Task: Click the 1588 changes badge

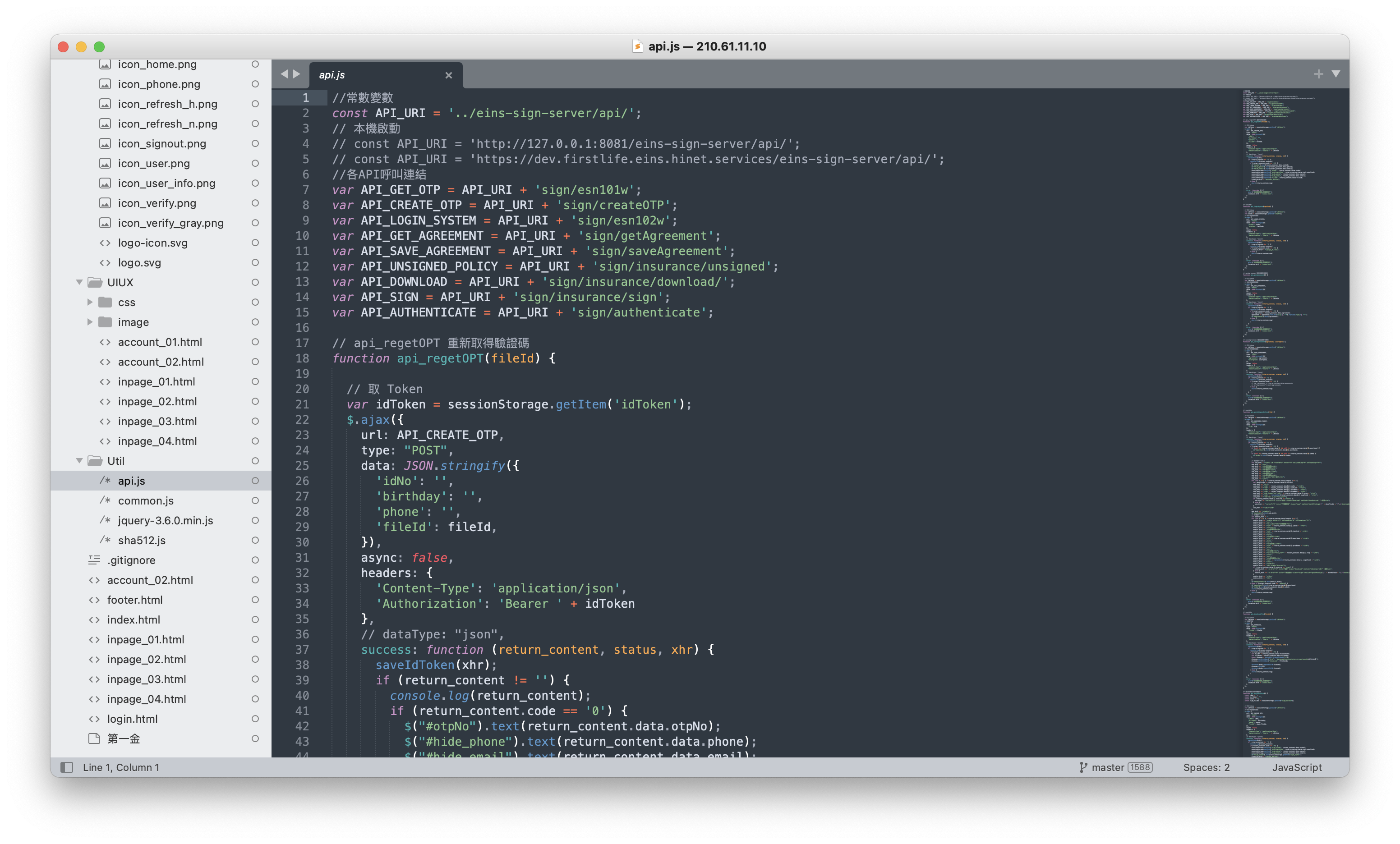Action: point(1140,767)
